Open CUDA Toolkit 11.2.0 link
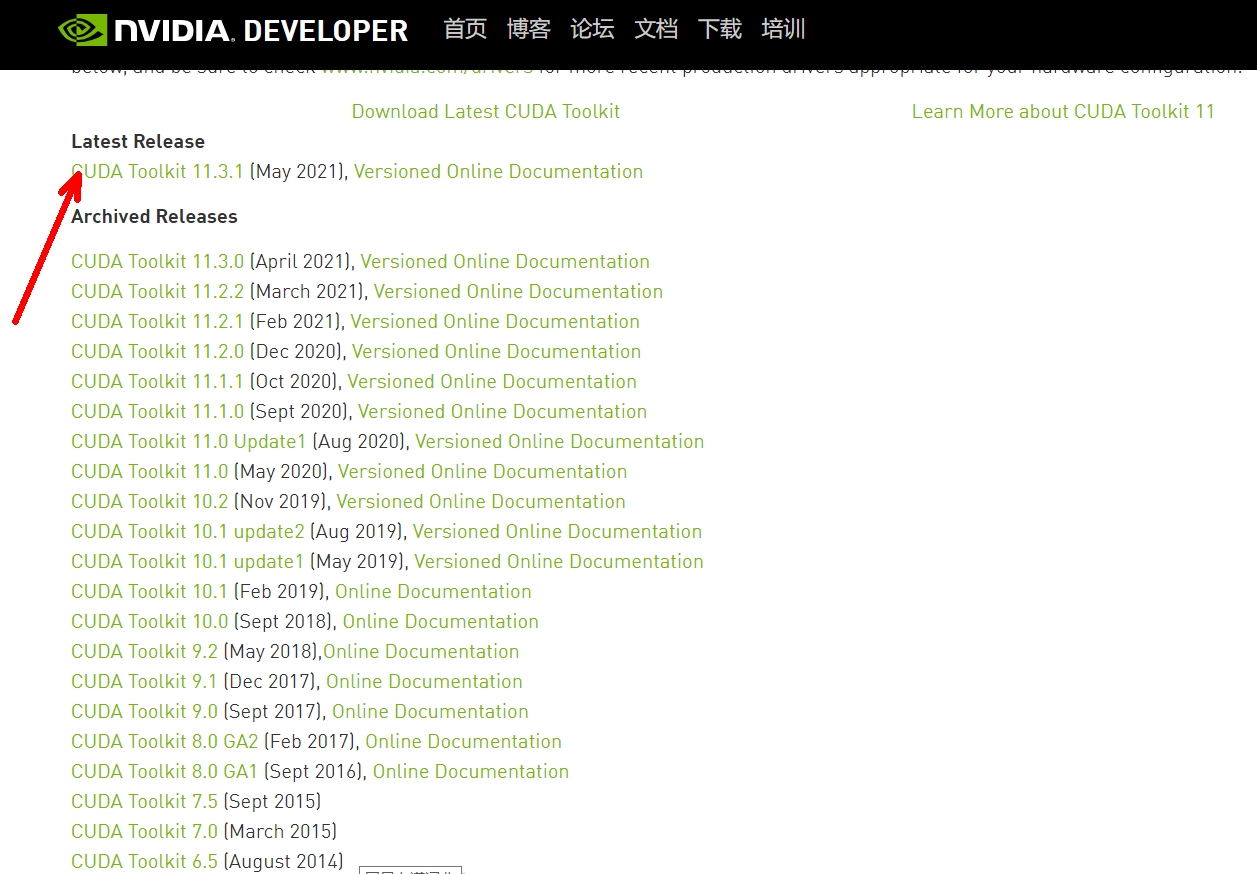Viewport: 1257px width, 874px height. [x=157, y=351]
